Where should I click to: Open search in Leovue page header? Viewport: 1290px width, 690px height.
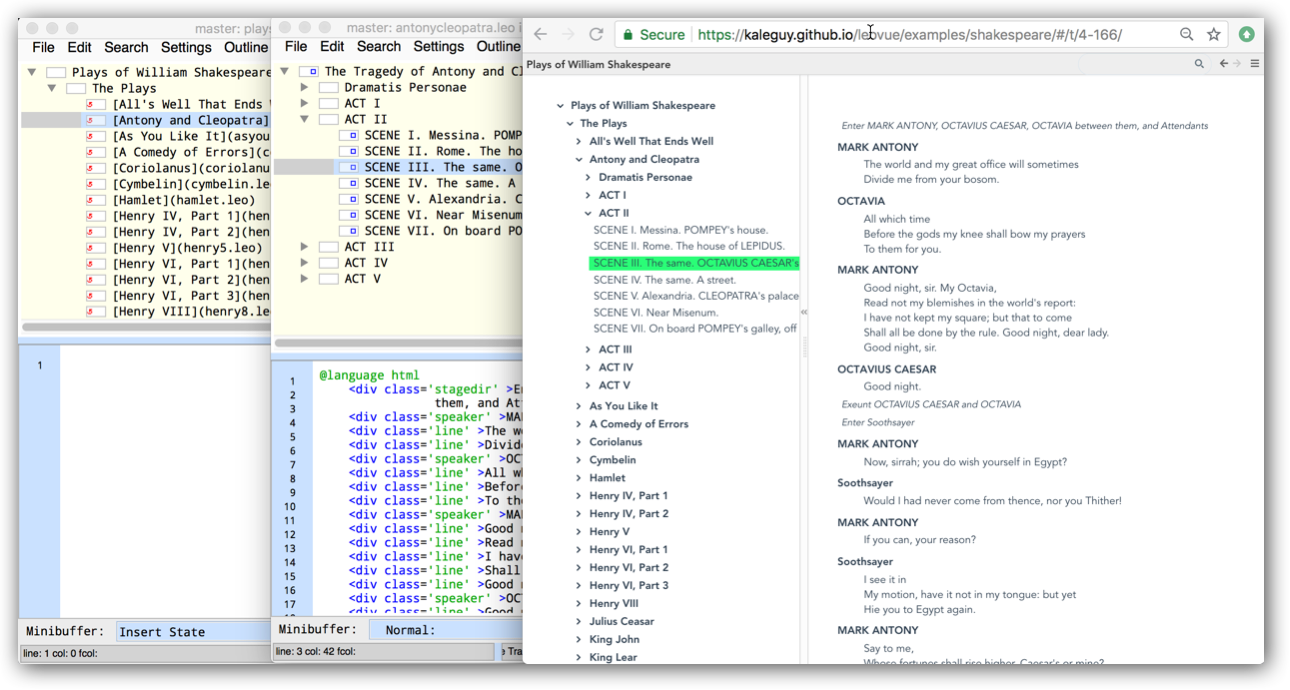tap(1199, 64)
